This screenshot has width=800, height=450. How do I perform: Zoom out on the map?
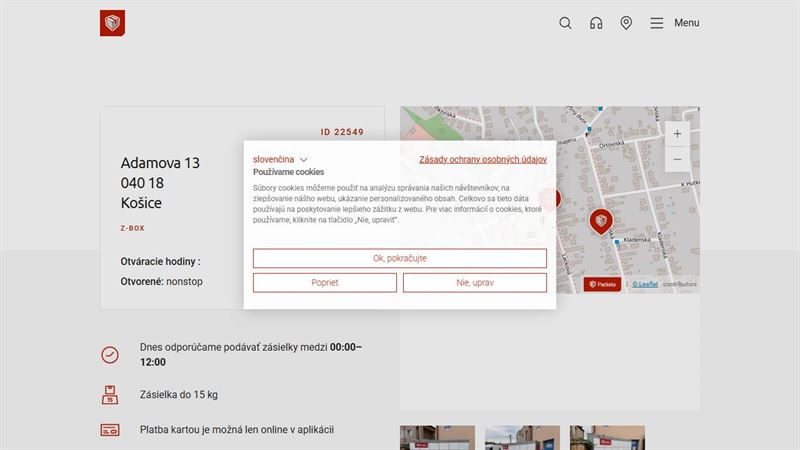pos(677,159)
